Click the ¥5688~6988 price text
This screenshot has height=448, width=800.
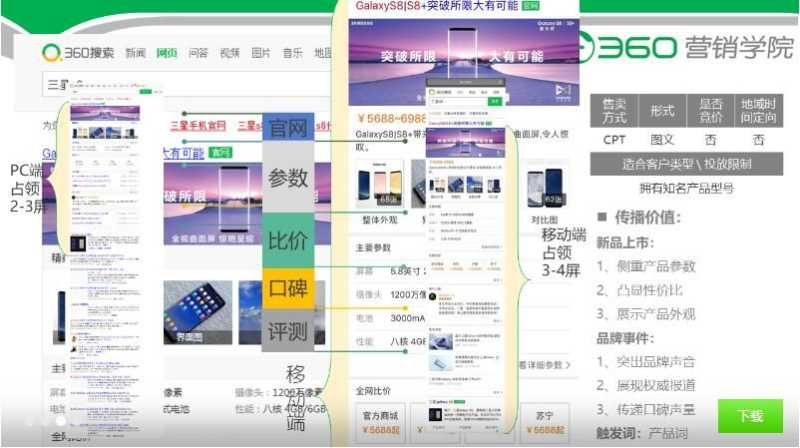coord(391,118)
